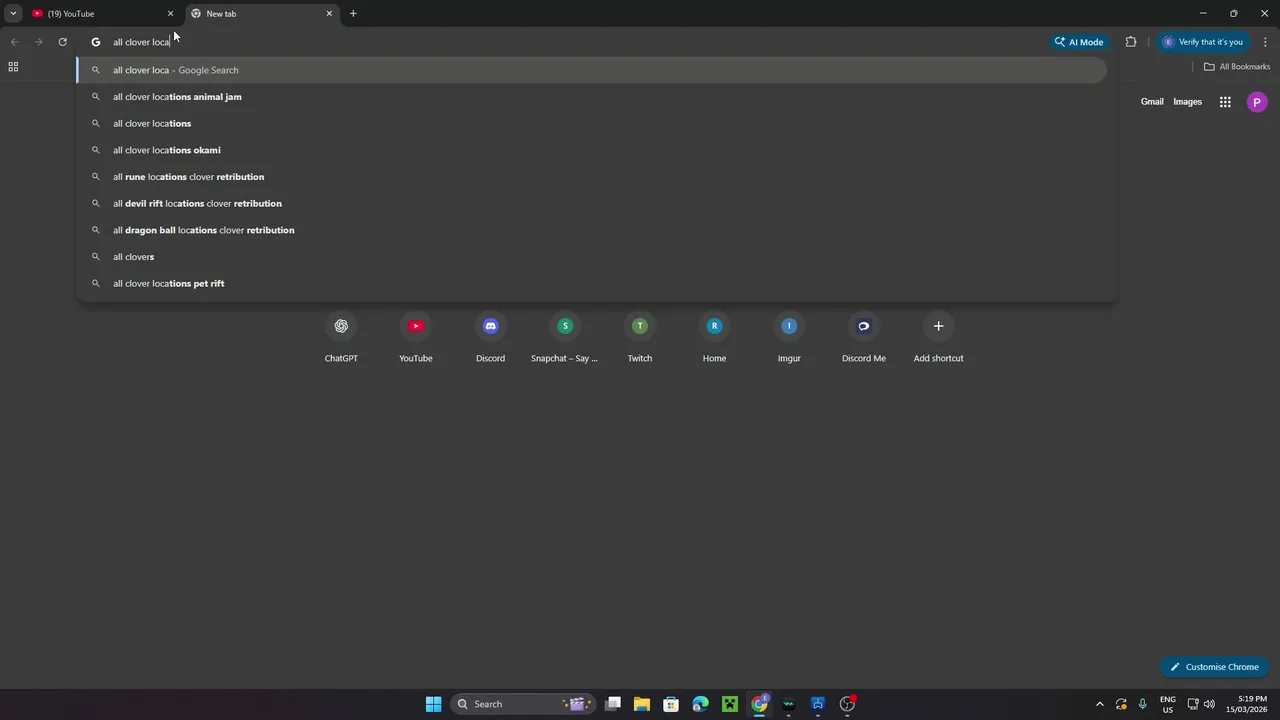Open the apps grid on bookmarks bar
The image size is (1280, 720).
click(13, 67)
